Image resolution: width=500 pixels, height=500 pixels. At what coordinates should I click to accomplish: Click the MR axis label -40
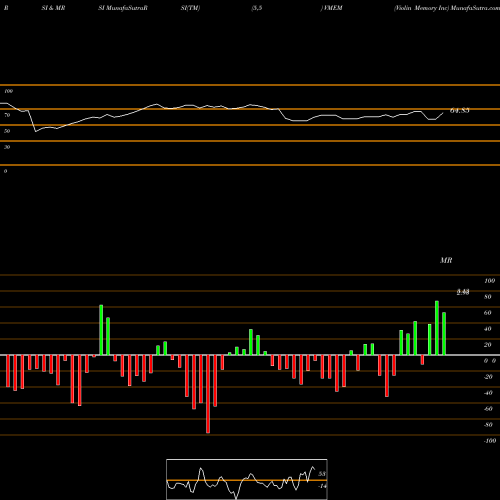pos(488,393)
